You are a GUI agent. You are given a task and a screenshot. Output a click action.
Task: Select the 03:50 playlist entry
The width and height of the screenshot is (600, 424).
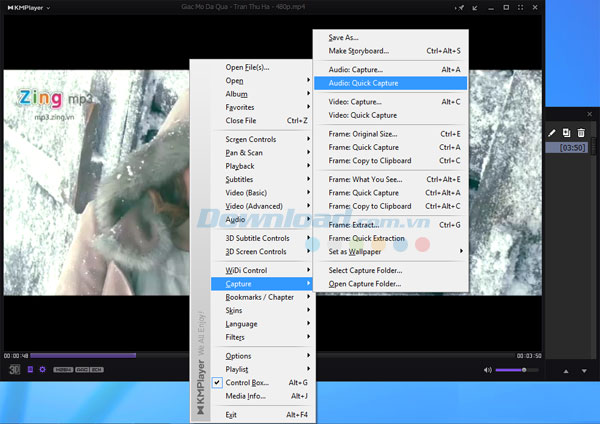coord(572,148)
